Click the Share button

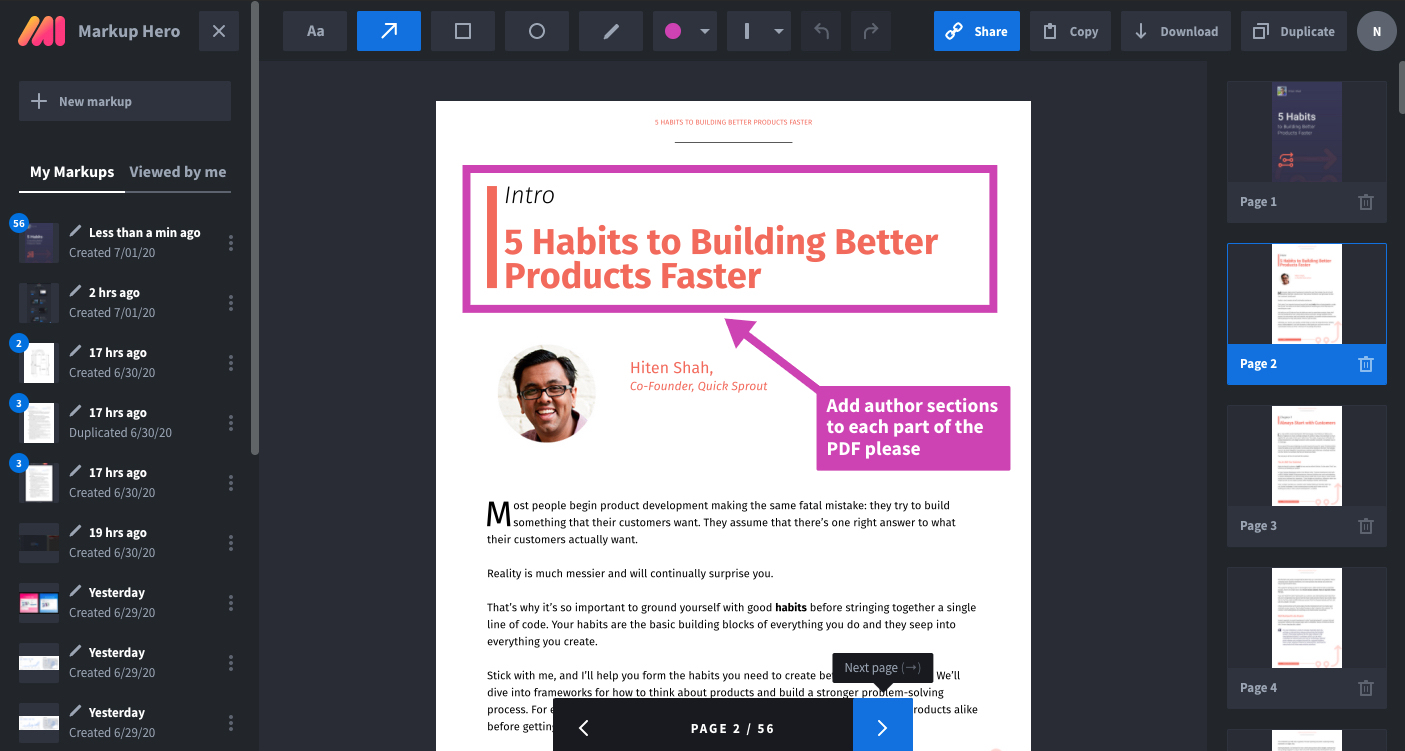(x=977, y=31)
